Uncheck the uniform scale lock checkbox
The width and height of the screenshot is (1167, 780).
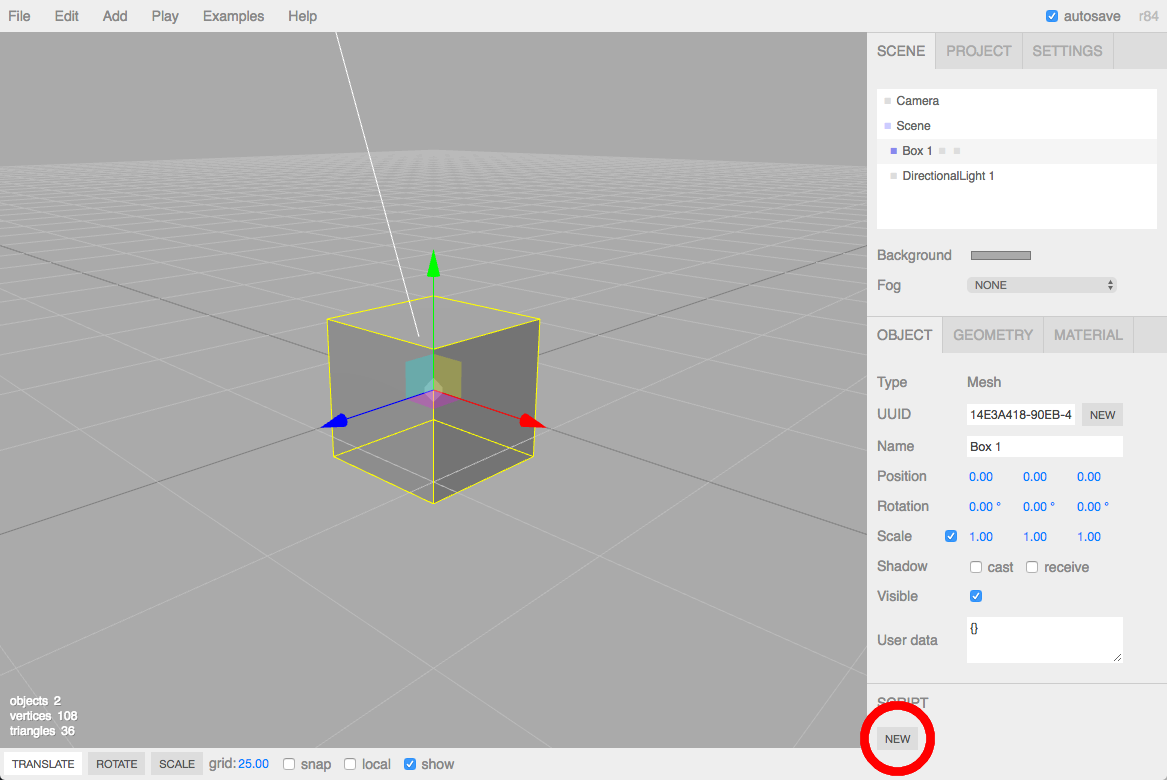[x=950, y=536]
